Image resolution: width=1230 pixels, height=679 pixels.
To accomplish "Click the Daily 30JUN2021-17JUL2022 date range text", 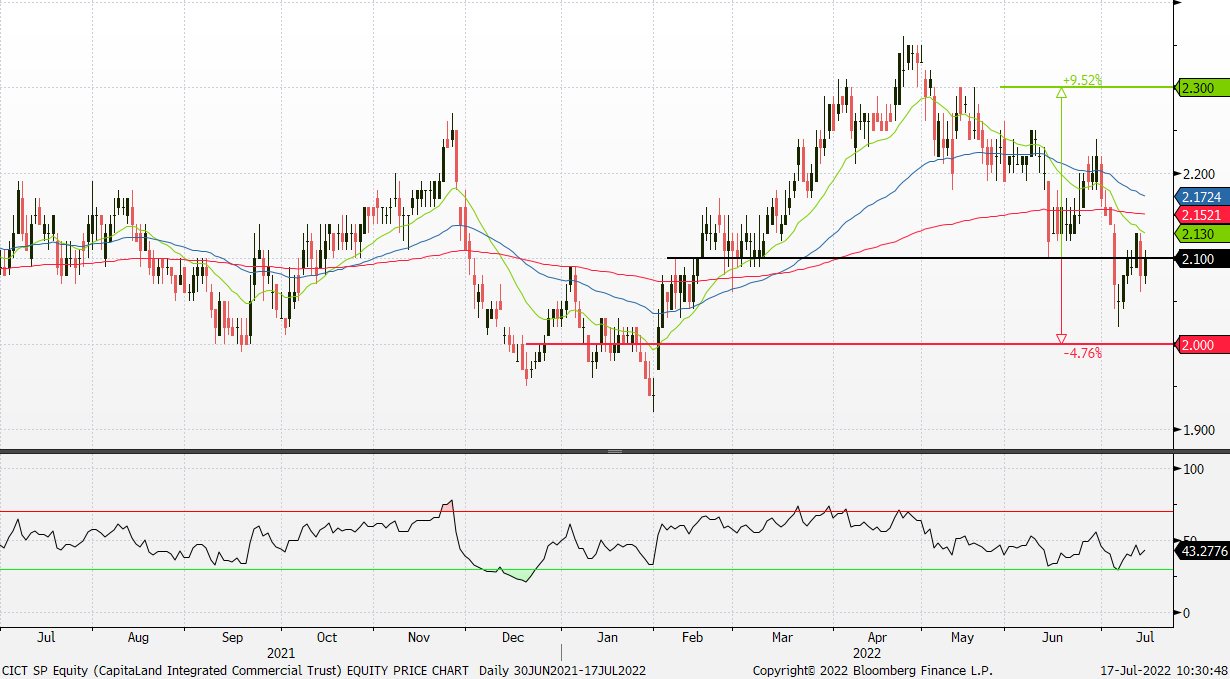I will pyautogui.click(x=561, y=669).
